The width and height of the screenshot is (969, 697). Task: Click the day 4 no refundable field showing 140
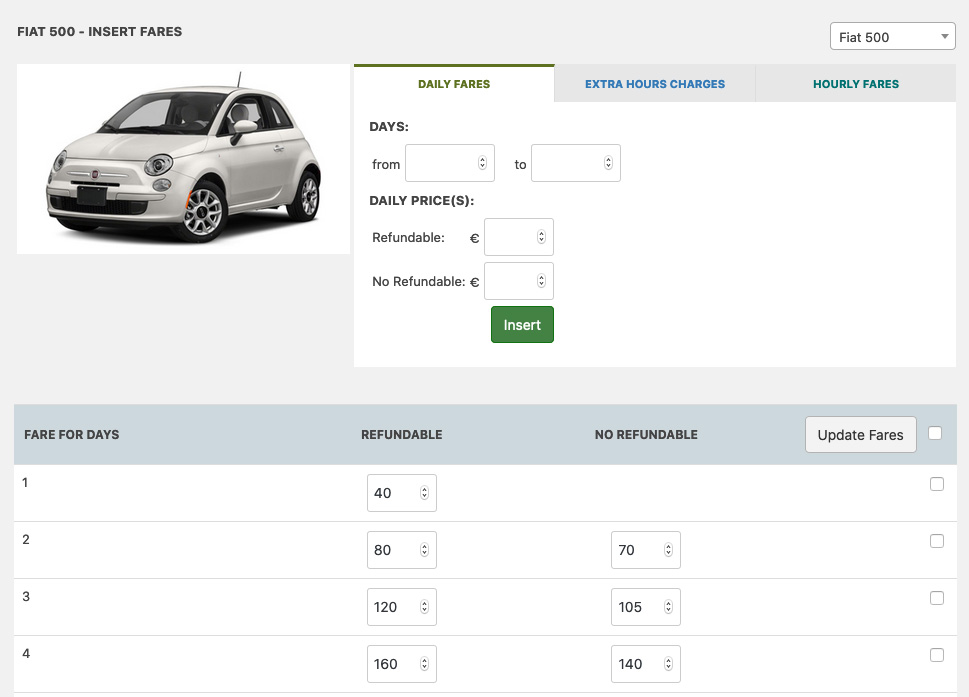[x=646, y=664]
